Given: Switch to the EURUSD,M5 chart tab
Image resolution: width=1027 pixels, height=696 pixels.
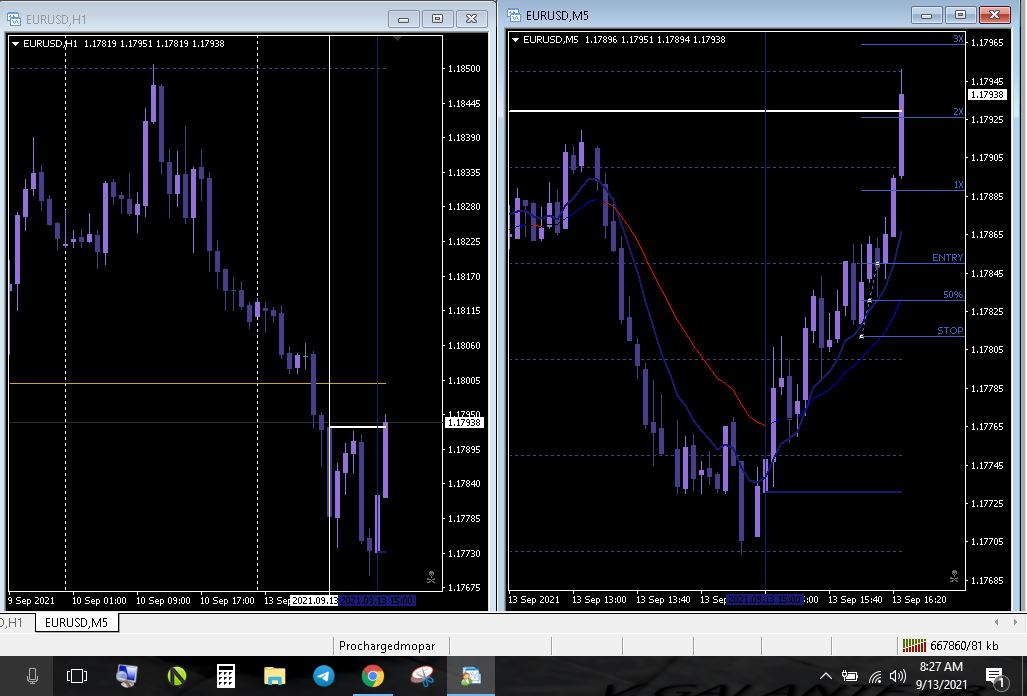Looking at the screenshot, I should tap(77, 623).
